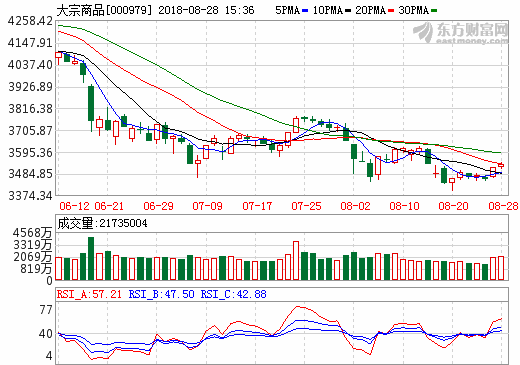
Task: Select the 06-12 date label
Action: pyautogui.click(x=74, y=206)
